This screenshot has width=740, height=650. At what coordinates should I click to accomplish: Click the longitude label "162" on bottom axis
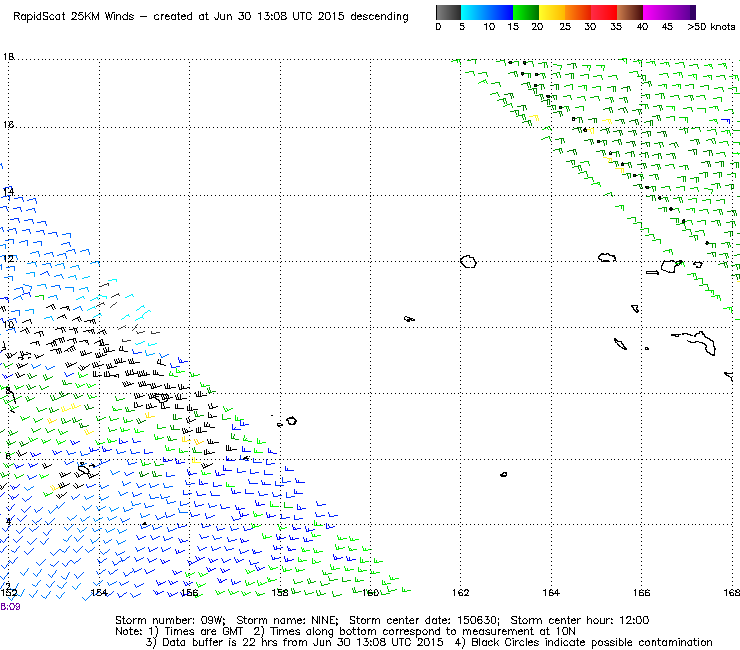click(x=461, y=592)
